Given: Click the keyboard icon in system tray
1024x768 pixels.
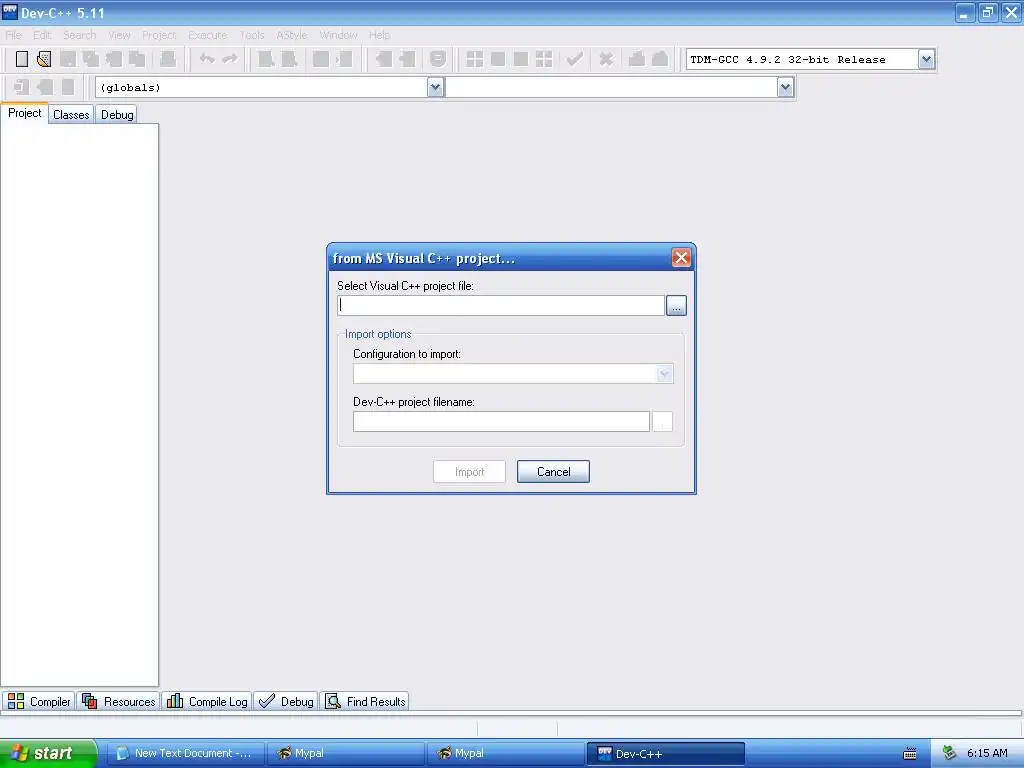Looking at the screenshot, I should point(910,754).
